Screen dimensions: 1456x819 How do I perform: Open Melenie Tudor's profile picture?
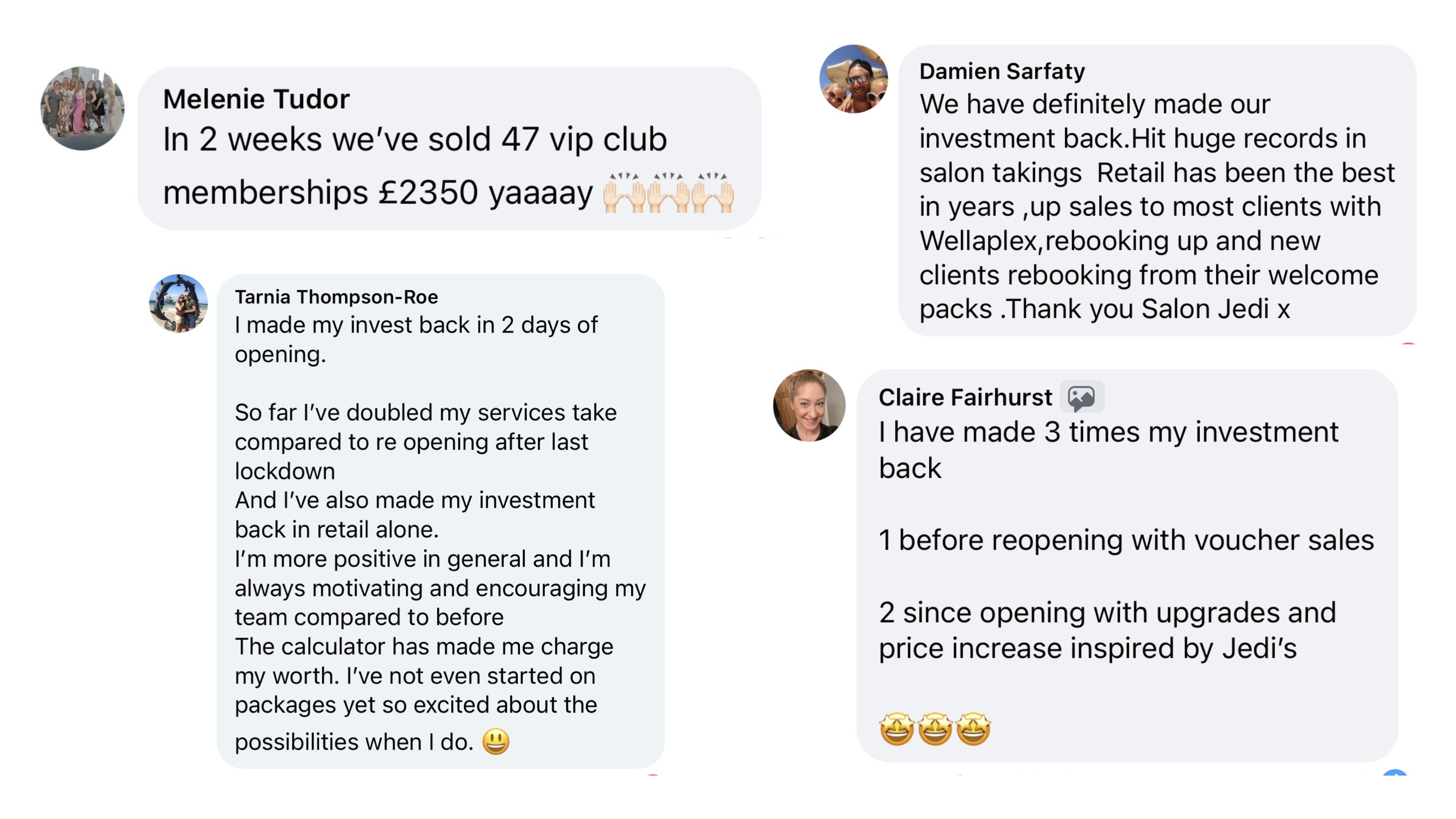[x=82, y=109]
